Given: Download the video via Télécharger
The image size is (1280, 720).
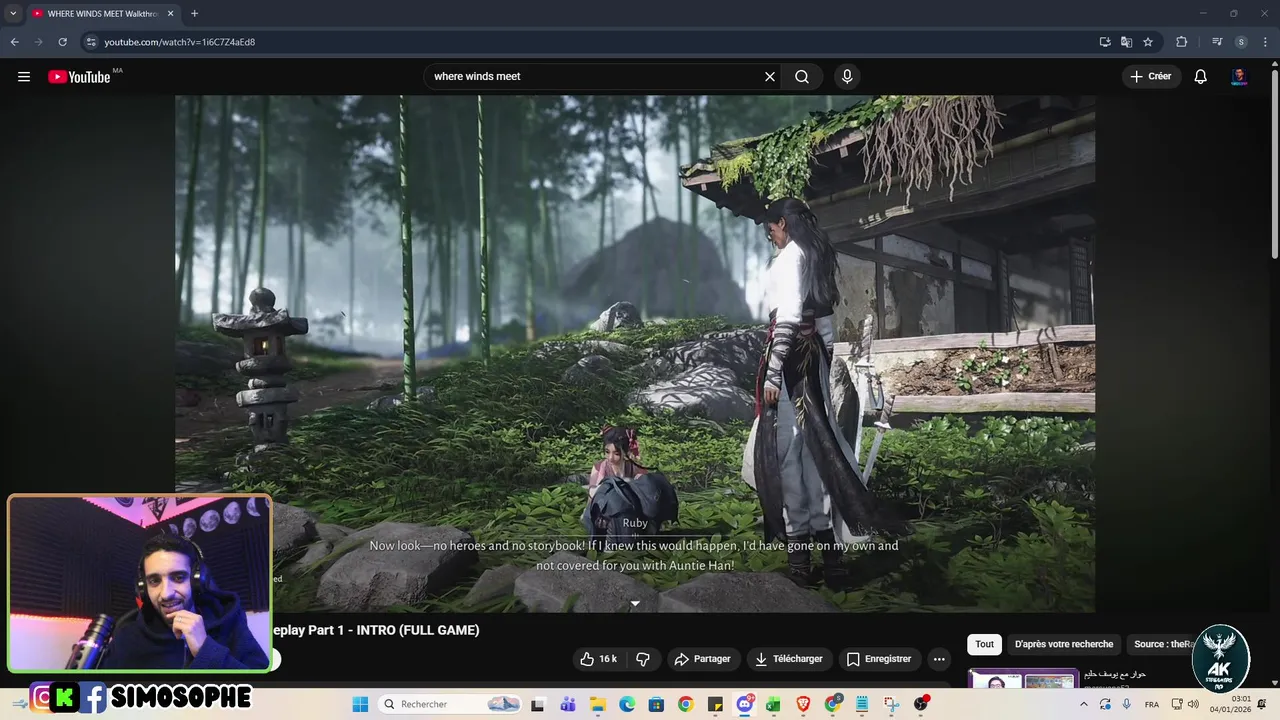Looking at the screenshot, I should pos(789,659).
